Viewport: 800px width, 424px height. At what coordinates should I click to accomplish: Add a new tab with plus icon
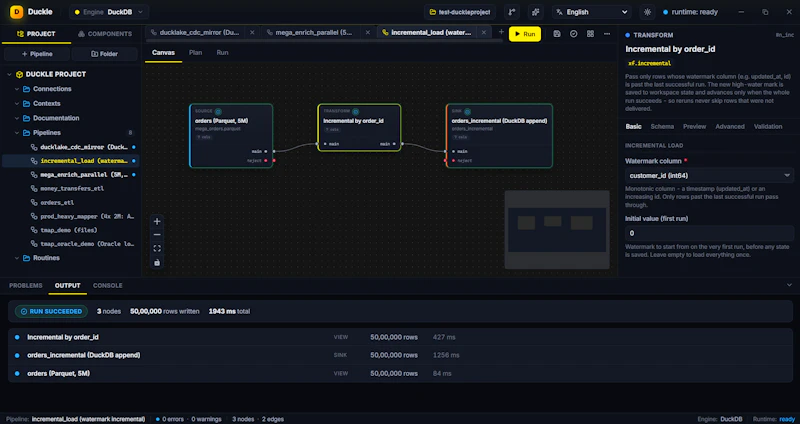501,32
